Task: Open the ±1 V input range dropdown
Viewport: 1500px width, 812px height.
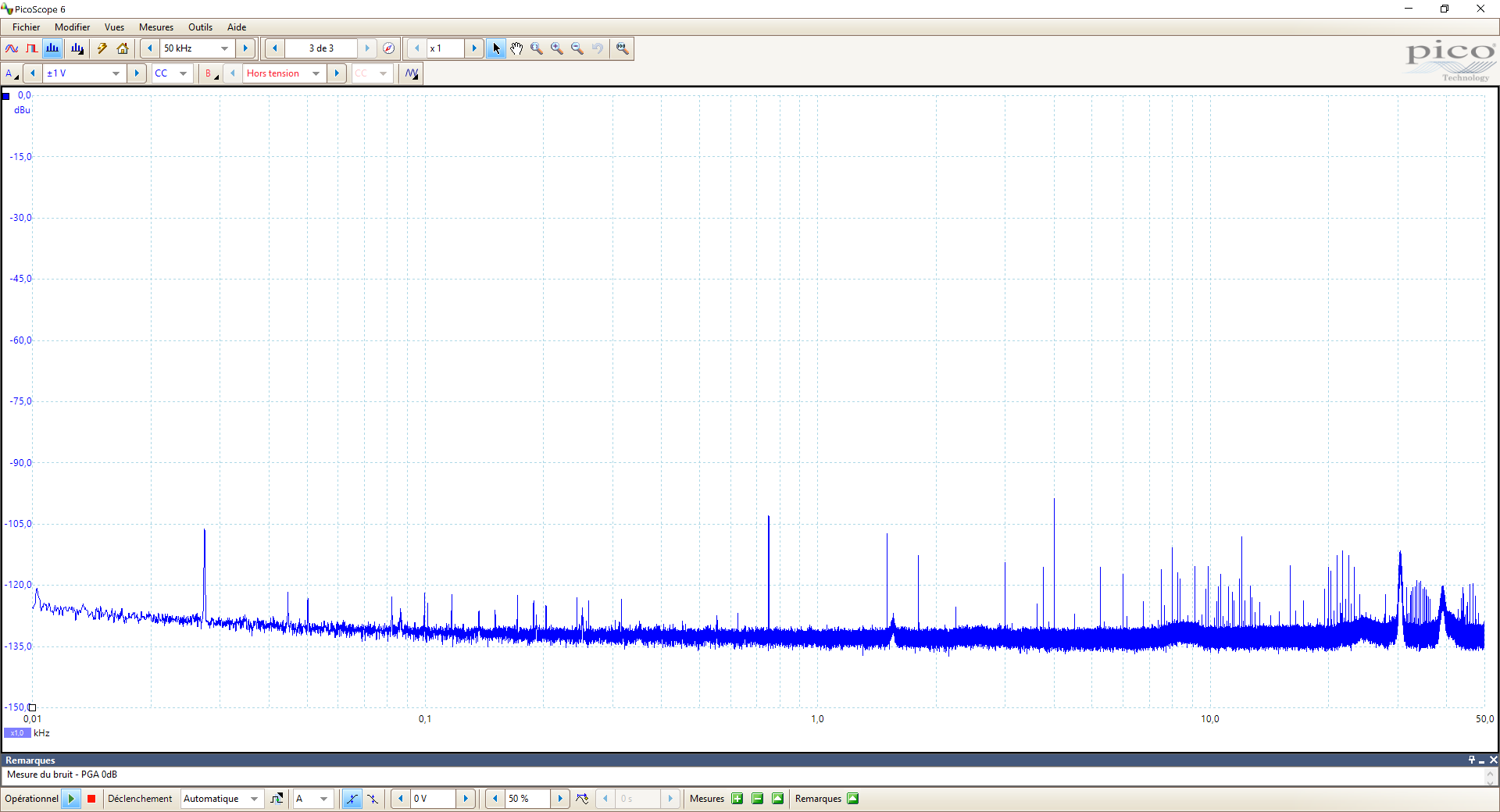Action: pyautogui.click(x=116, y=73)
